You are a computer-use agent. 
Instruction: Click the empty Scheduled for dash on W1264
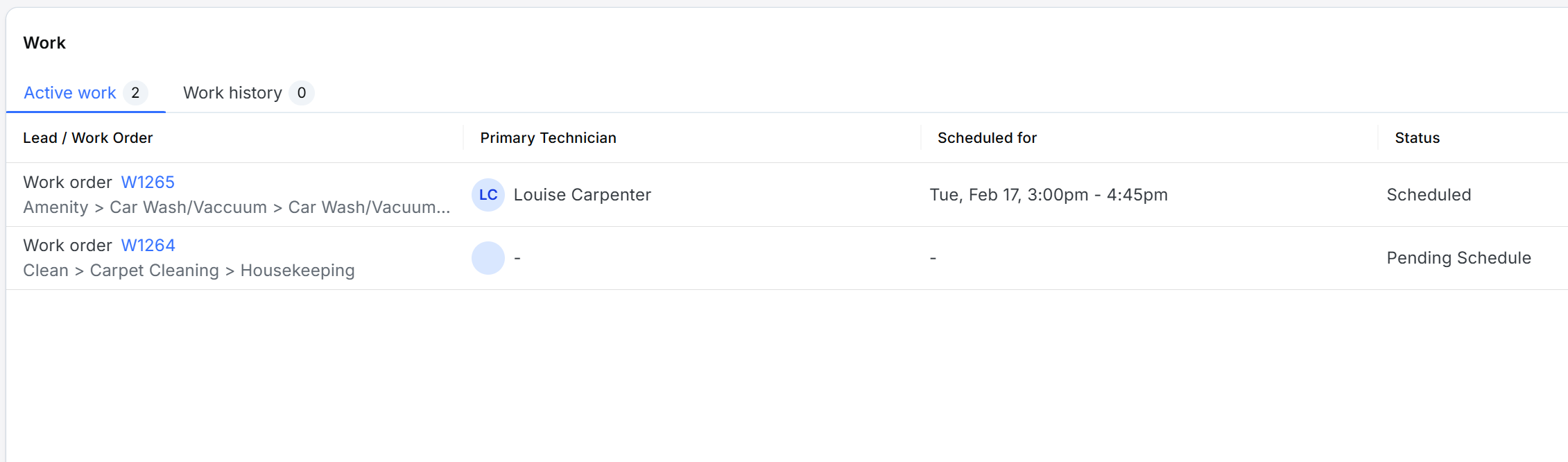(x=933, y=258)
